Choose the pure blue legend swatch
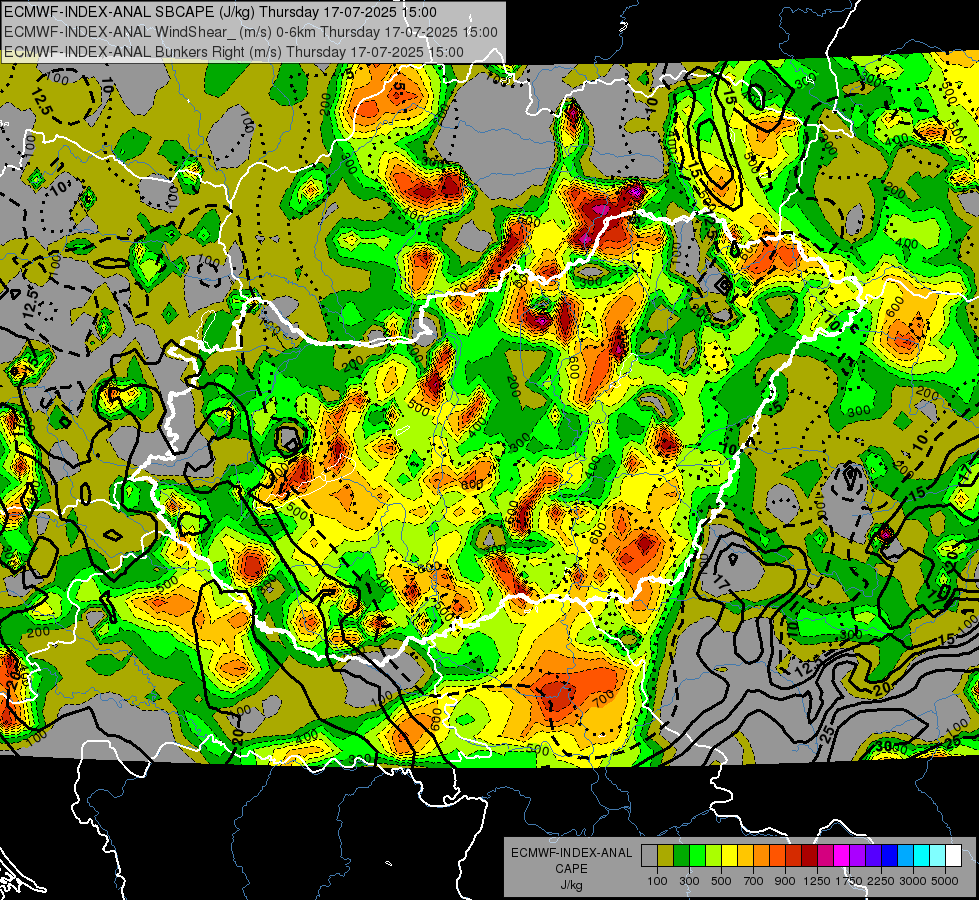This screenshot has width=979, height=900. coord(890,855)
